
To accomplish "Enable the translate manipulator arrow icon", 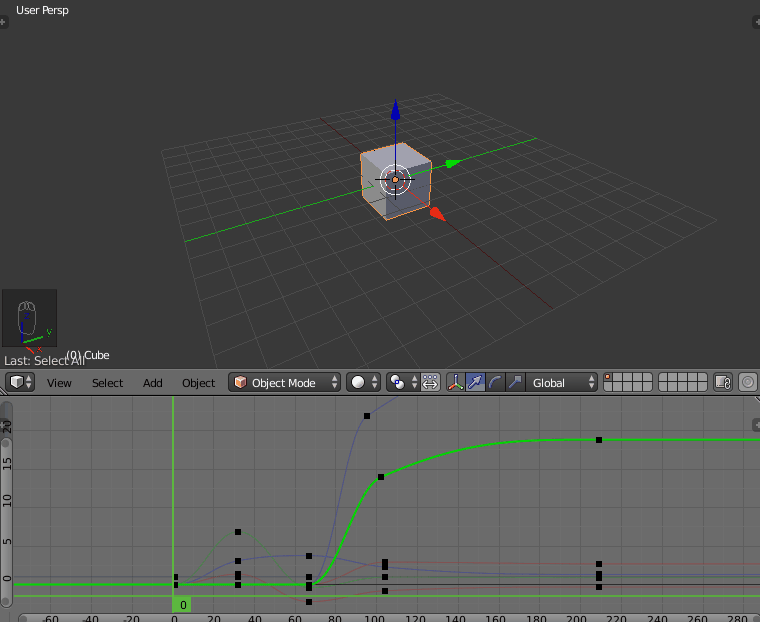I will pyautogui.click(x=475, y=383).
